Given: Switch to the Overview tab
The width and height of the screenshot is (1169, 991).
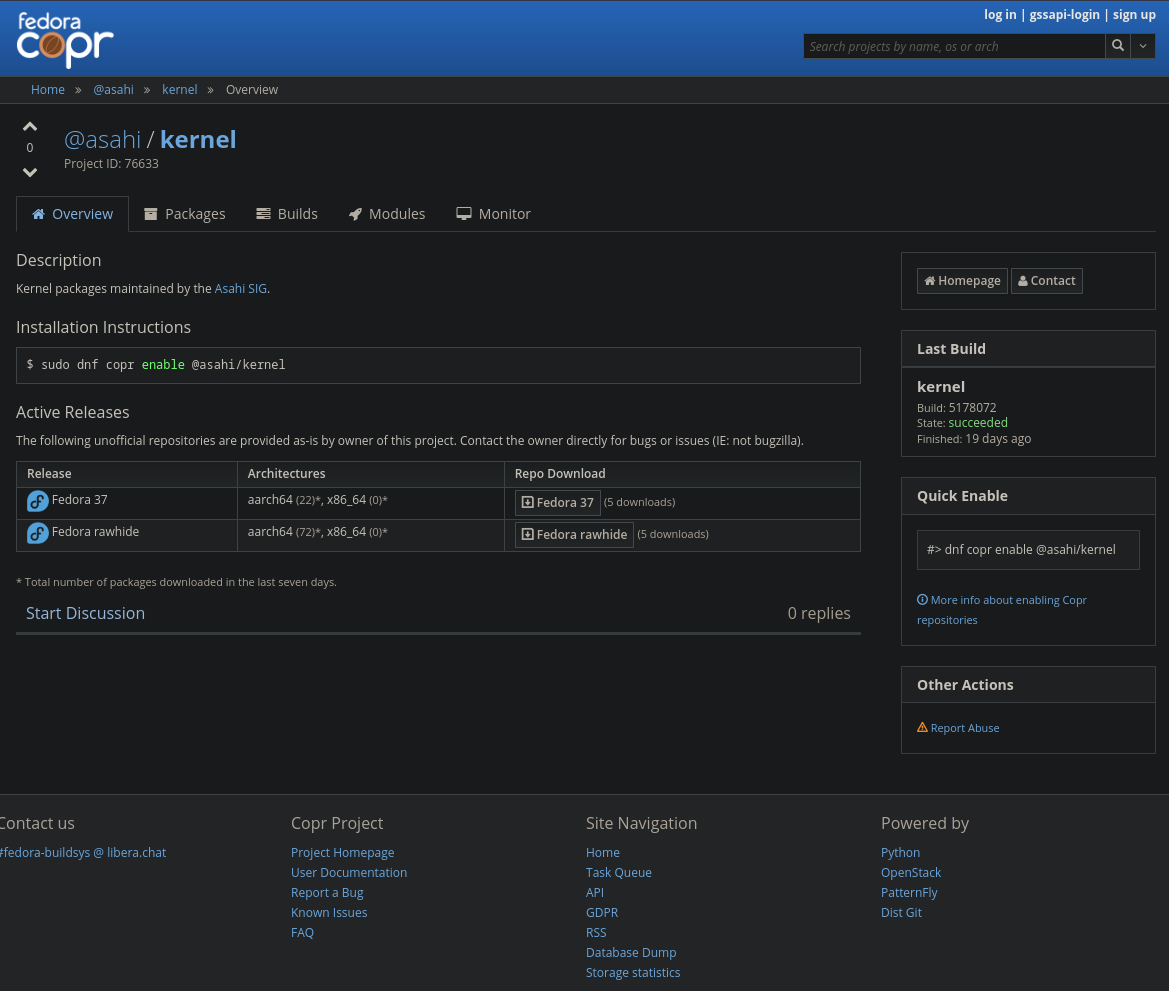Looking at the screenshot, I should [x=72, y=214].
